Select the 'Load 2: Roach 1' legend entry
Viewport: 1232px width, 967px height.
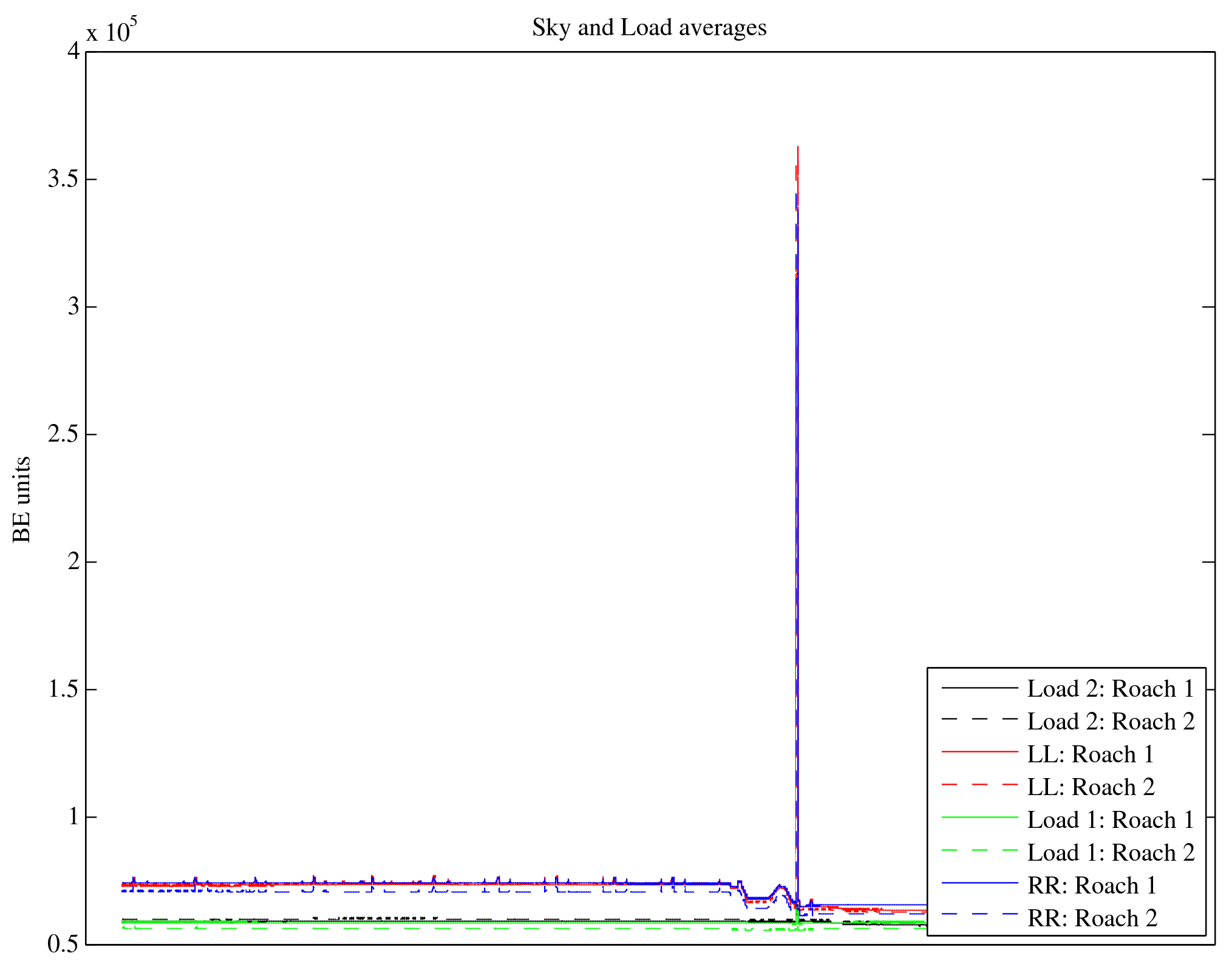[1110, 689]
